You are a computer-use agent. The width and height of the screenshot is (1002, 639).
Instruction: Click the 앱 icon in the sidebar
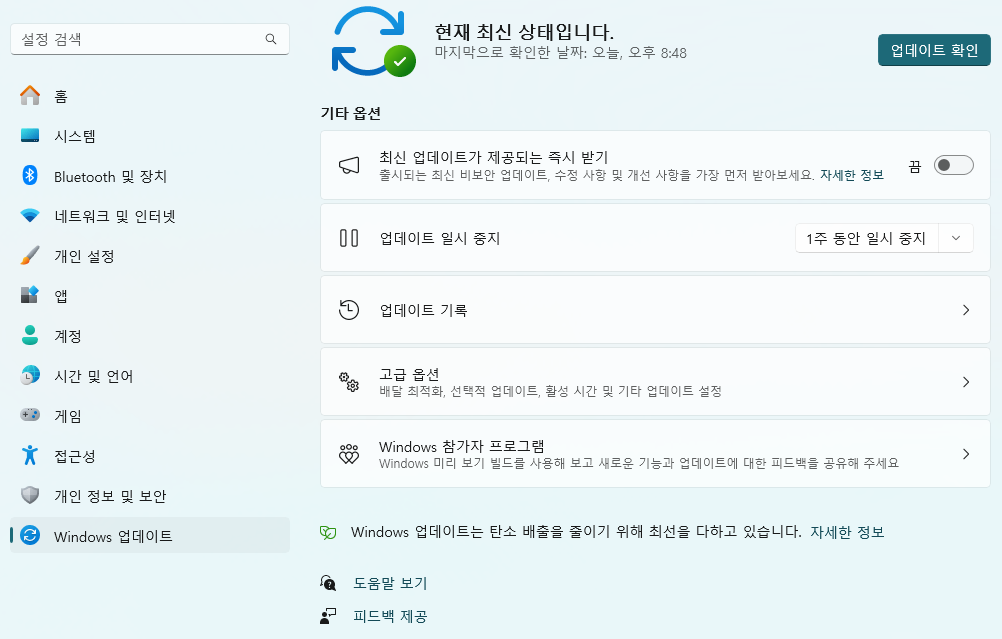tap(30, 295)
